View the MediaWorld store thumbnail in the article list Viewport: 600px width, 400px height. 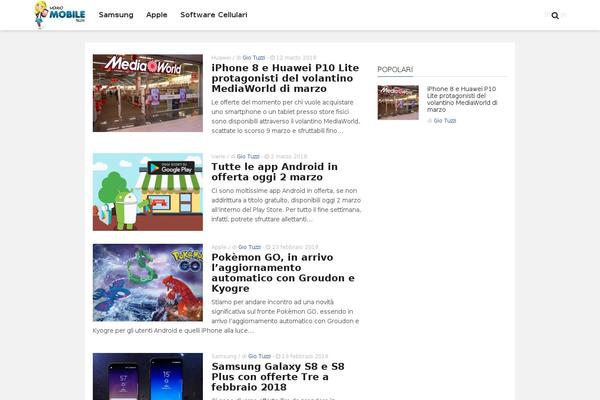pos(148,93)
